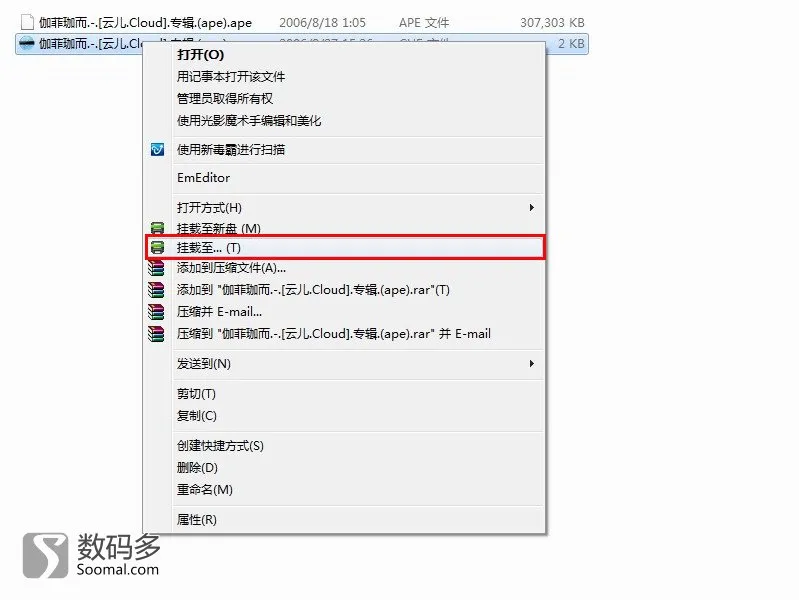Image resolution: width=799 pixels, height=600 pixels.
Task: Choose 管理员取得所有权
Action: 225,98
